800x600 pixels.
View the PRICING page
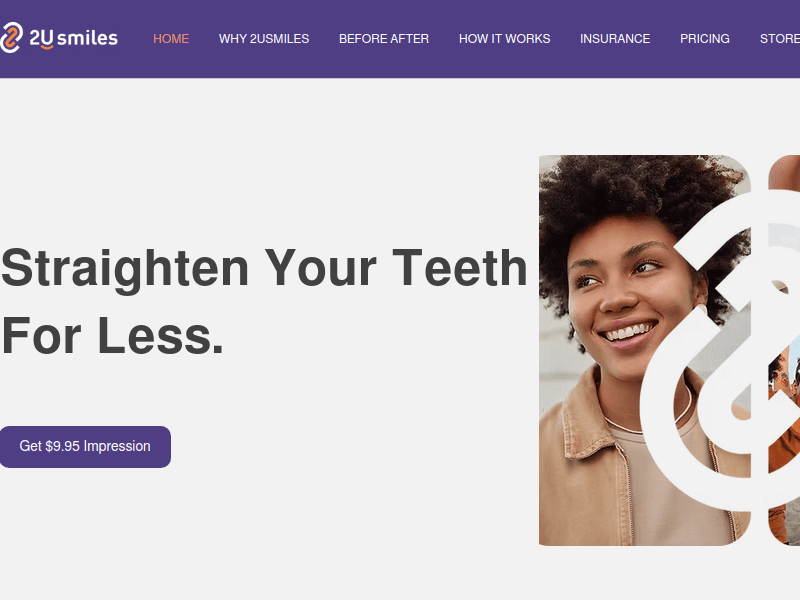pyautogui.click(x=705, y=39)
